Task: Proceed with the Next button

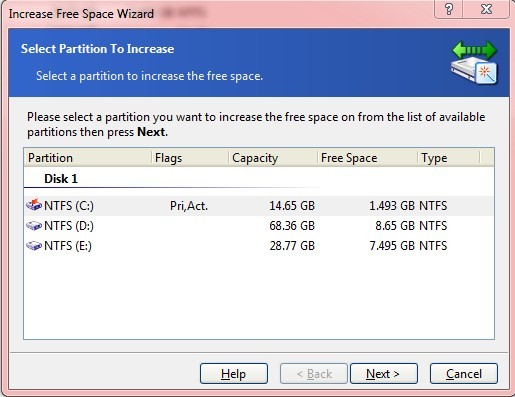Action: click(384, 374)
